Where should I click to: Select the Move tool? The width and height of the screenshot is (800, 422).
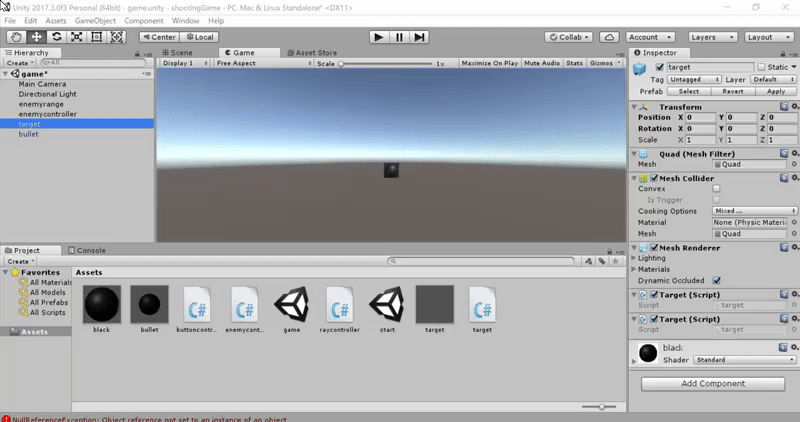click(x=36, y=37)
